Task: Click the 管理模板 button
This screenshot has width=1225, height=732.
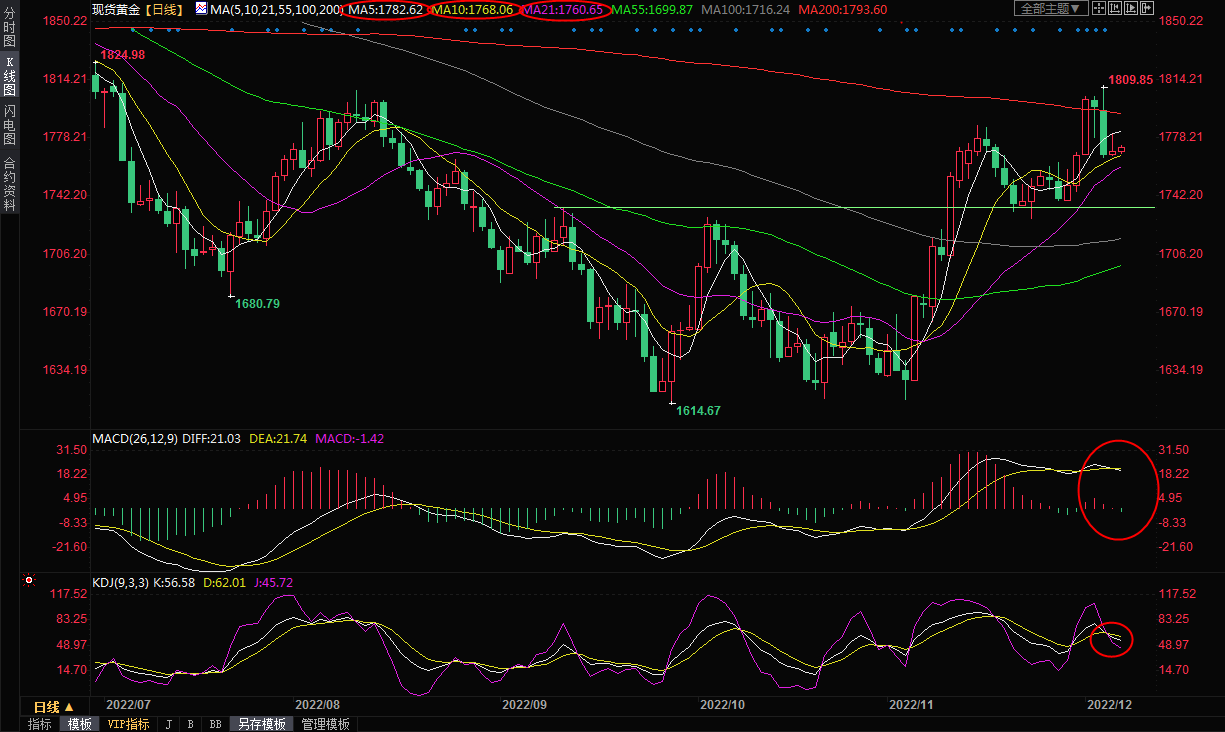Action: (325, 724)
